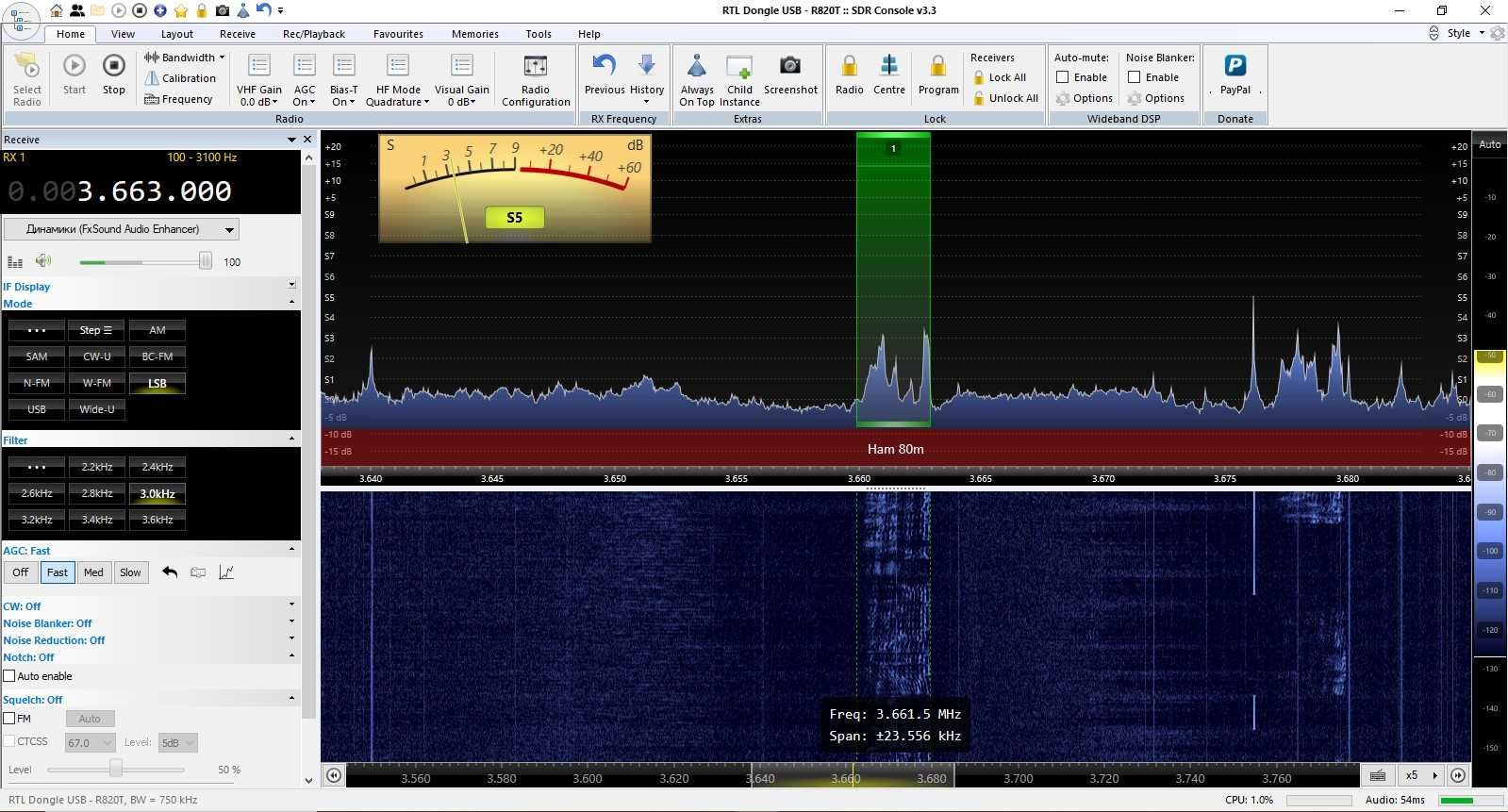Lock All receivers
The height and width of the screenshot is (812, 1508).
(1000, 77)
